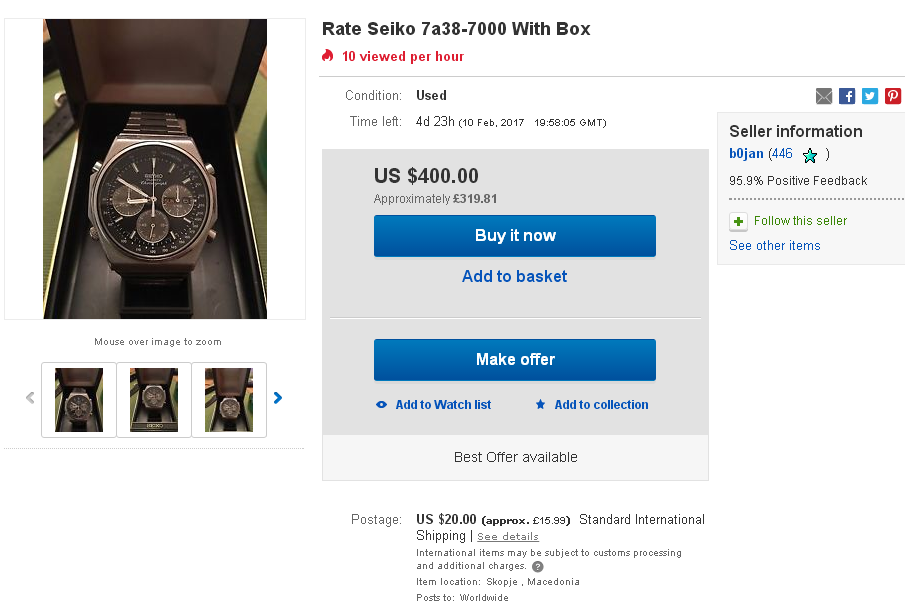Share listing via email icon

click(x=824, y=96)
